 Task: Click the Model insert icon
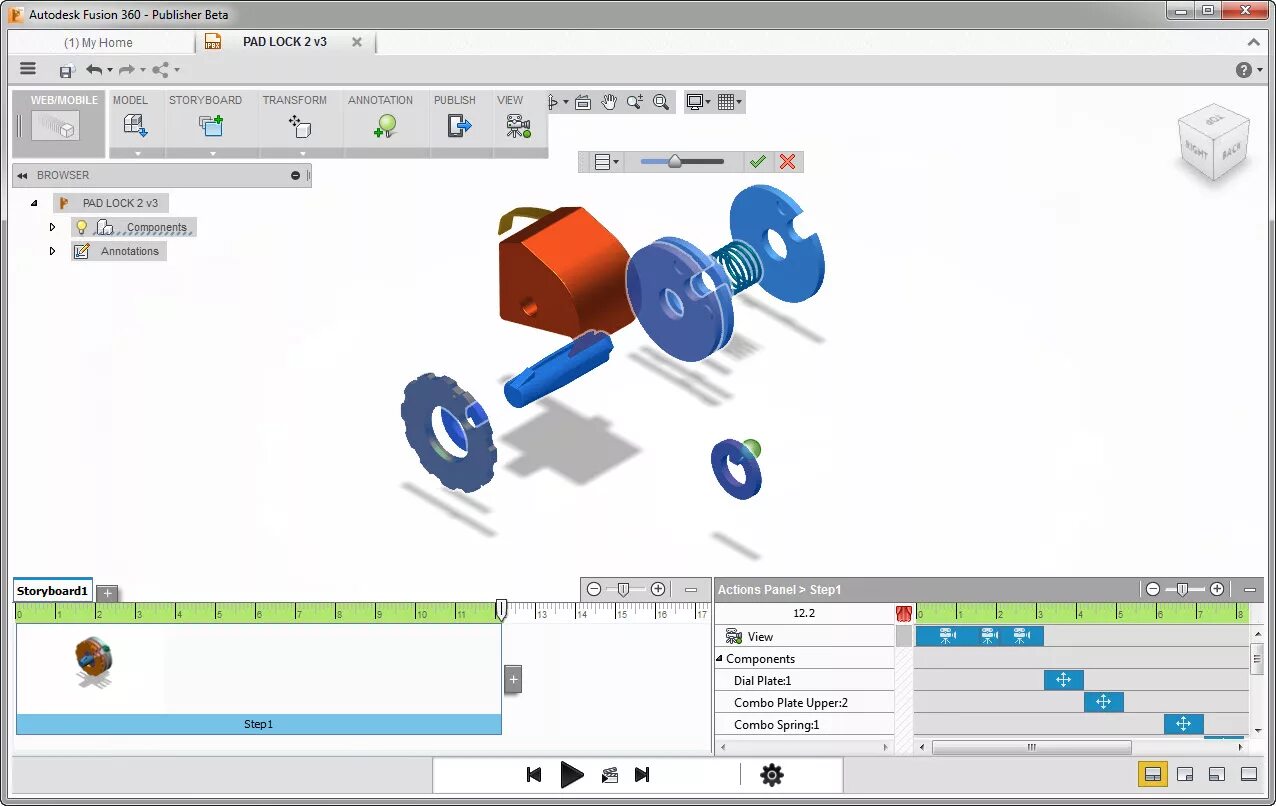(x=134, y=126)
